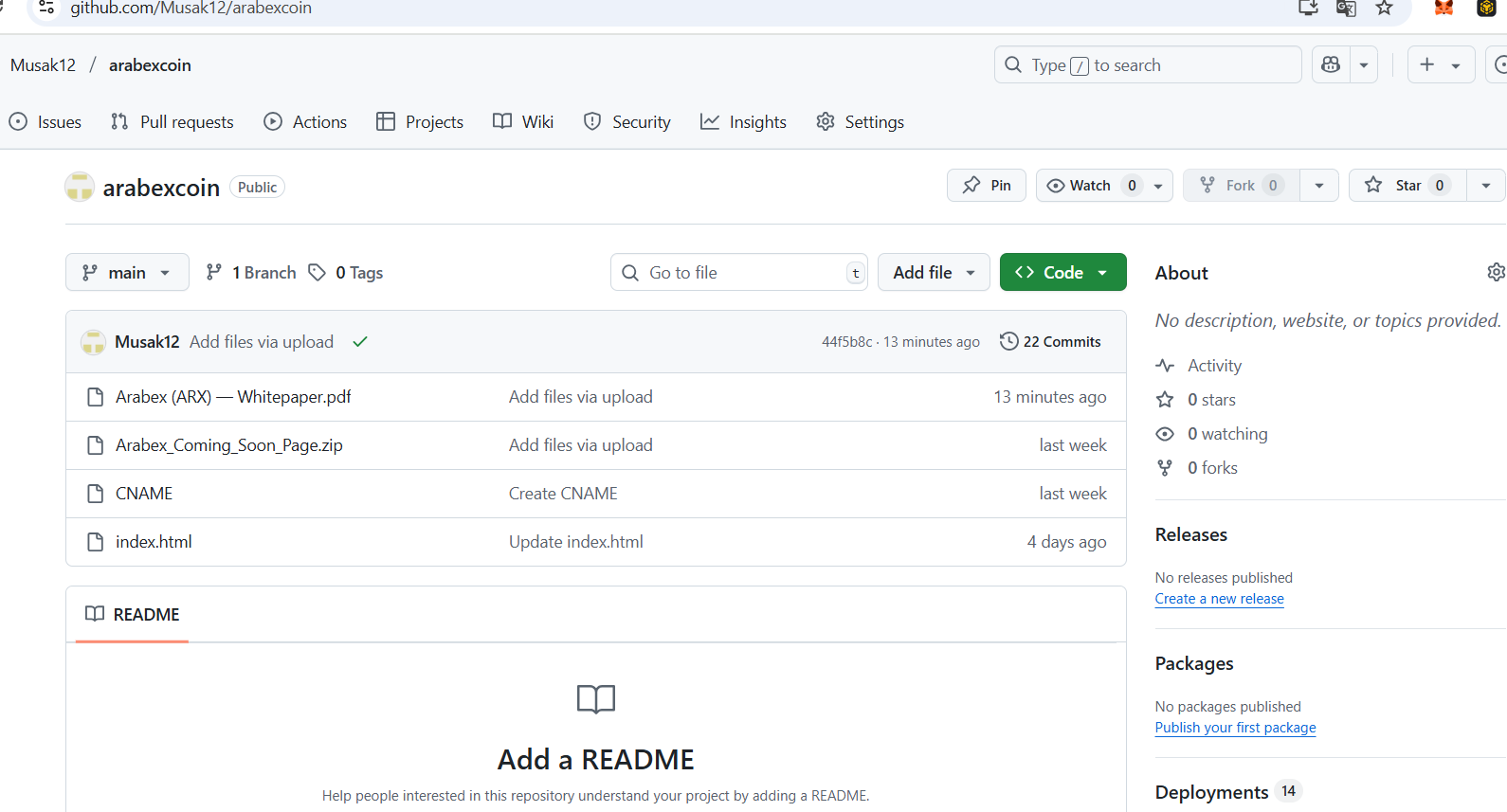Click the 0 Tags tag icon
Viewport: 1507px width, 812px height.
coord(318,273)
